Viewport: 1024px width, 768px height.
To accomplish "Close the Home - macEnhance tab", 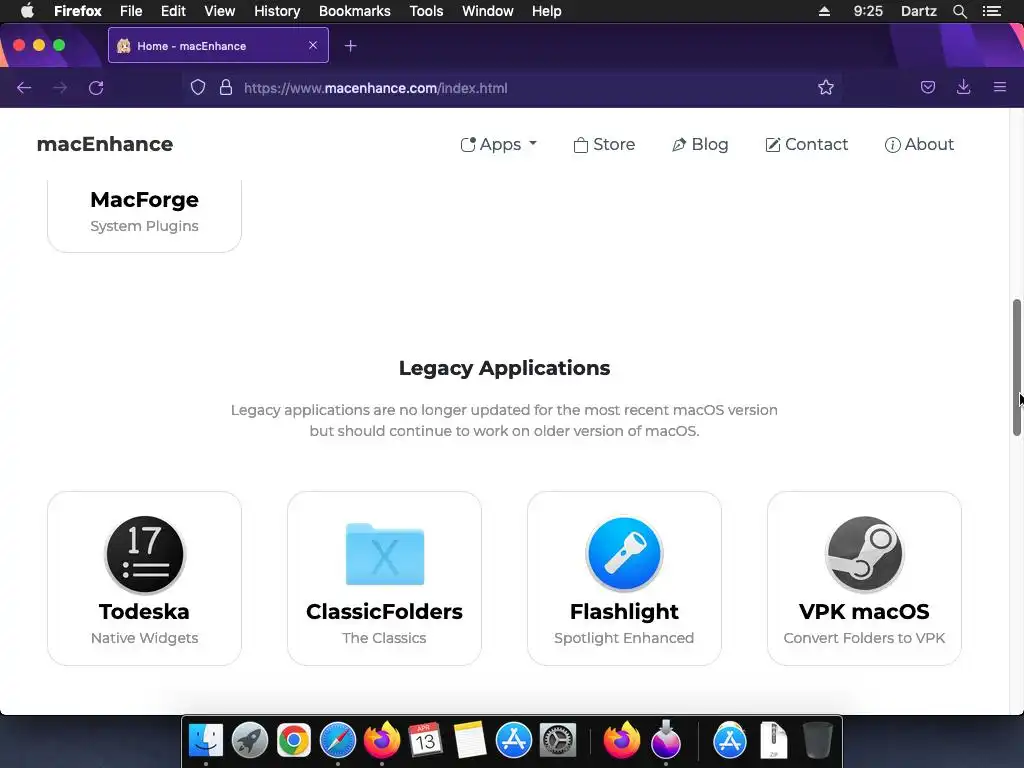I will (x=313, y=45).
